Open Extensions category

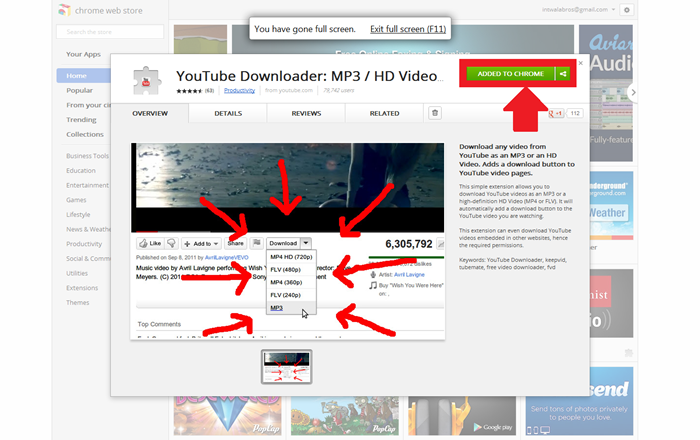coord(82,288)
